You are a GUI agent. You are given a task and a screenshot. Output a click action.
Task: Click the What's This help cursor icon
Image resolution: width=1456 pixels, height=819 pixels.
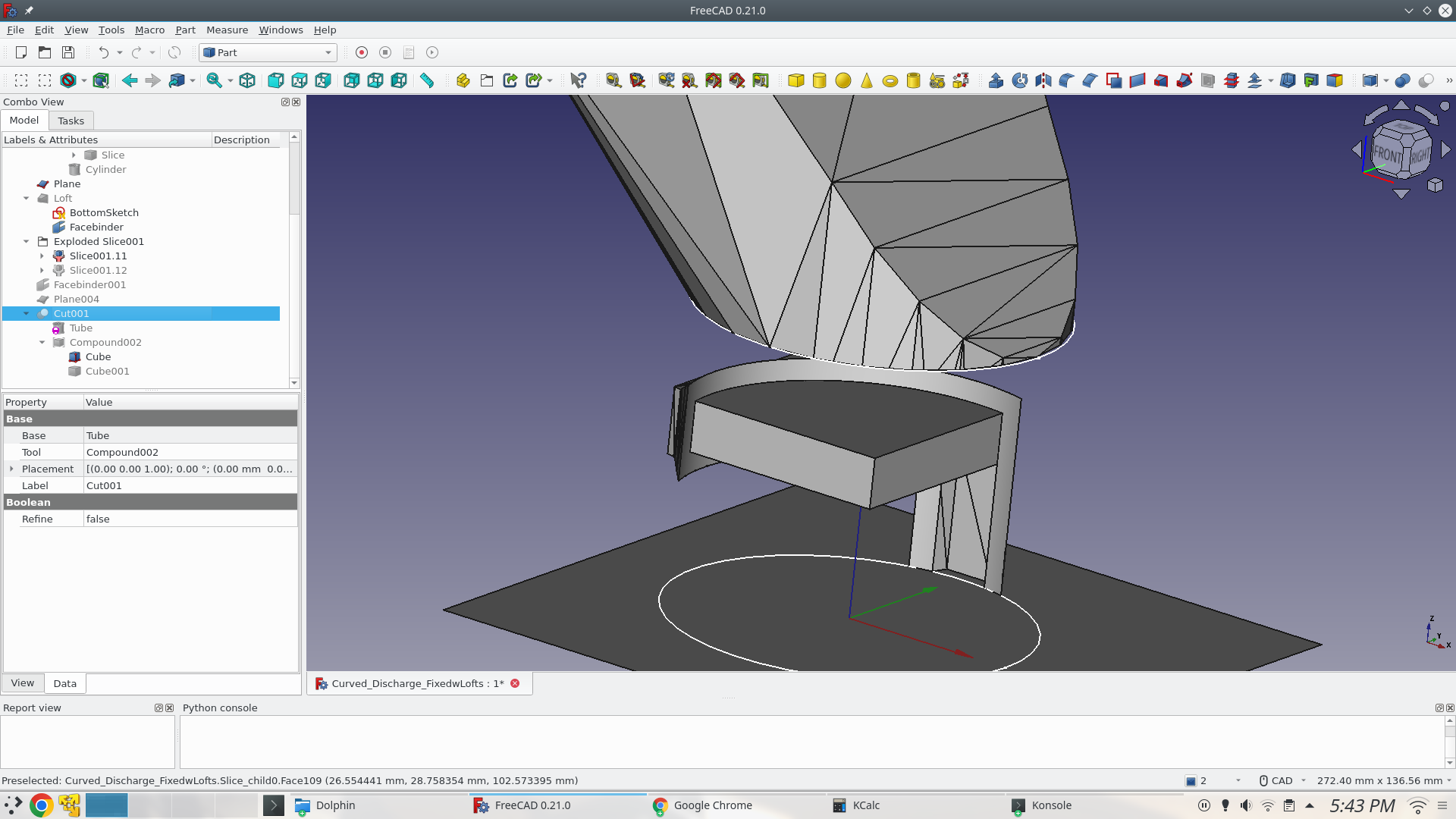point(579,80)
